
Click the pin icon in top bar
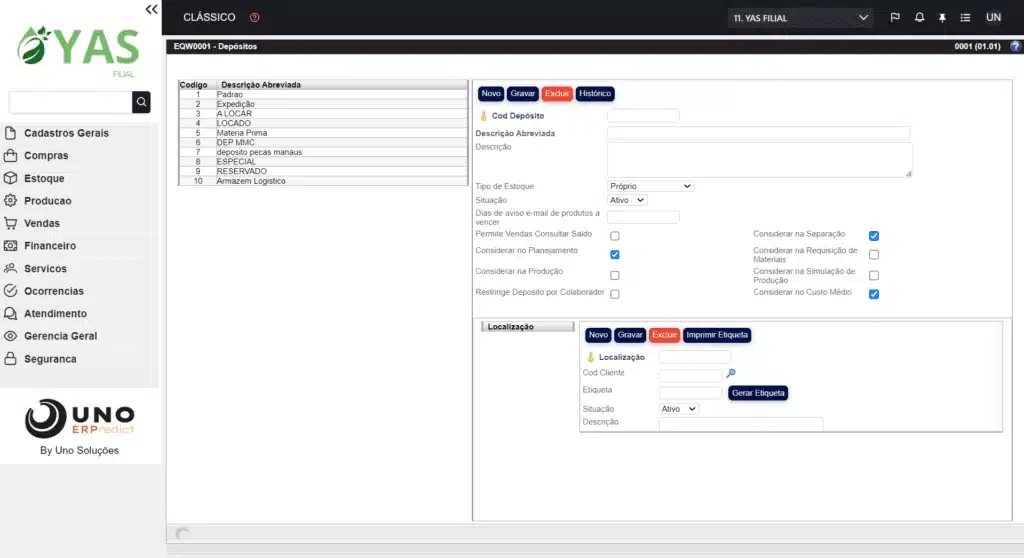[942, 18]
